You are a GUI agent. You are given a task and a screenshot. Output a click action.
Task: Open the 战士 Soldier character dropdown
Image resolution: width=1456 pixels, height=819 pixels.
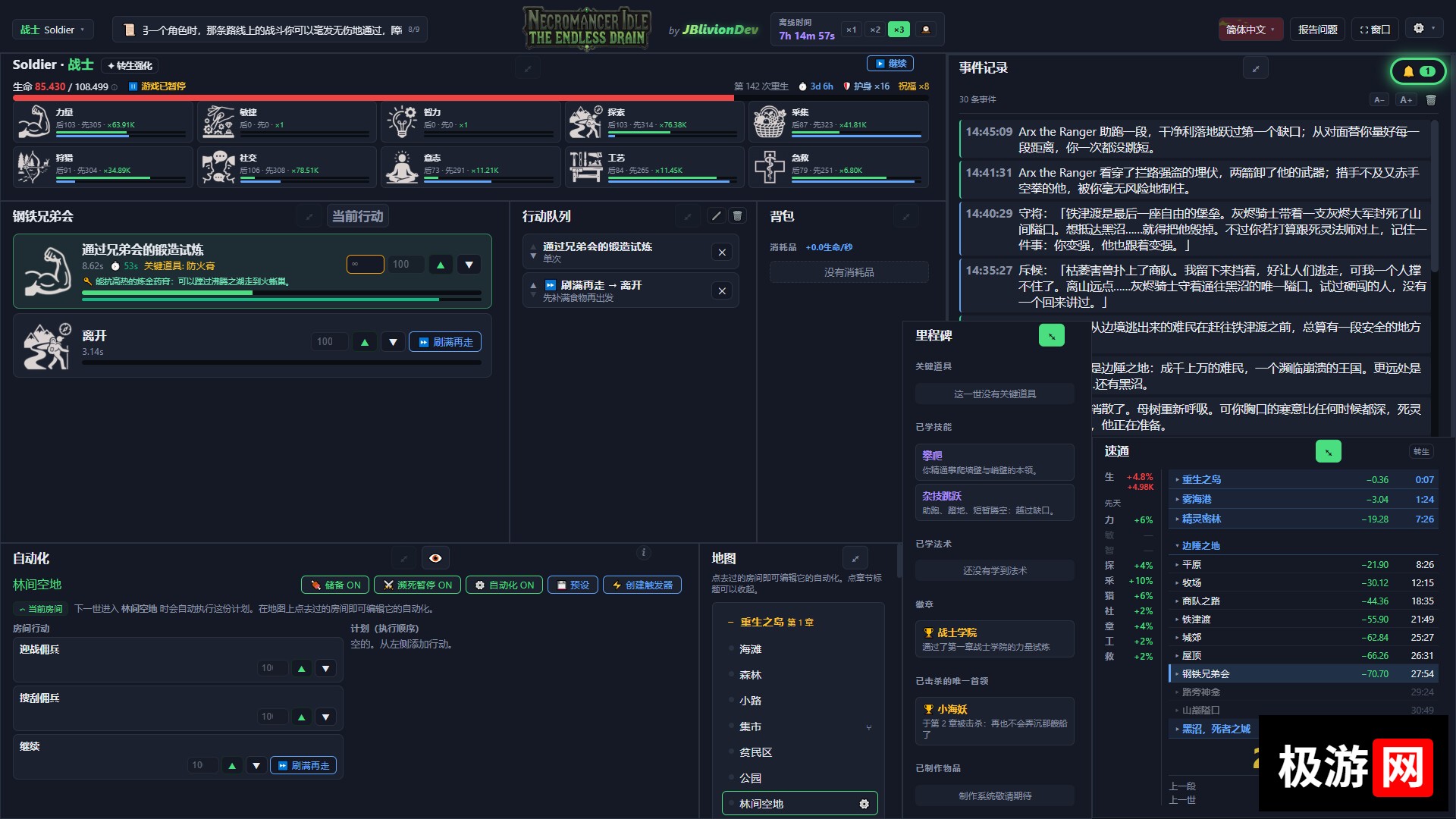(x=53, y=30)
